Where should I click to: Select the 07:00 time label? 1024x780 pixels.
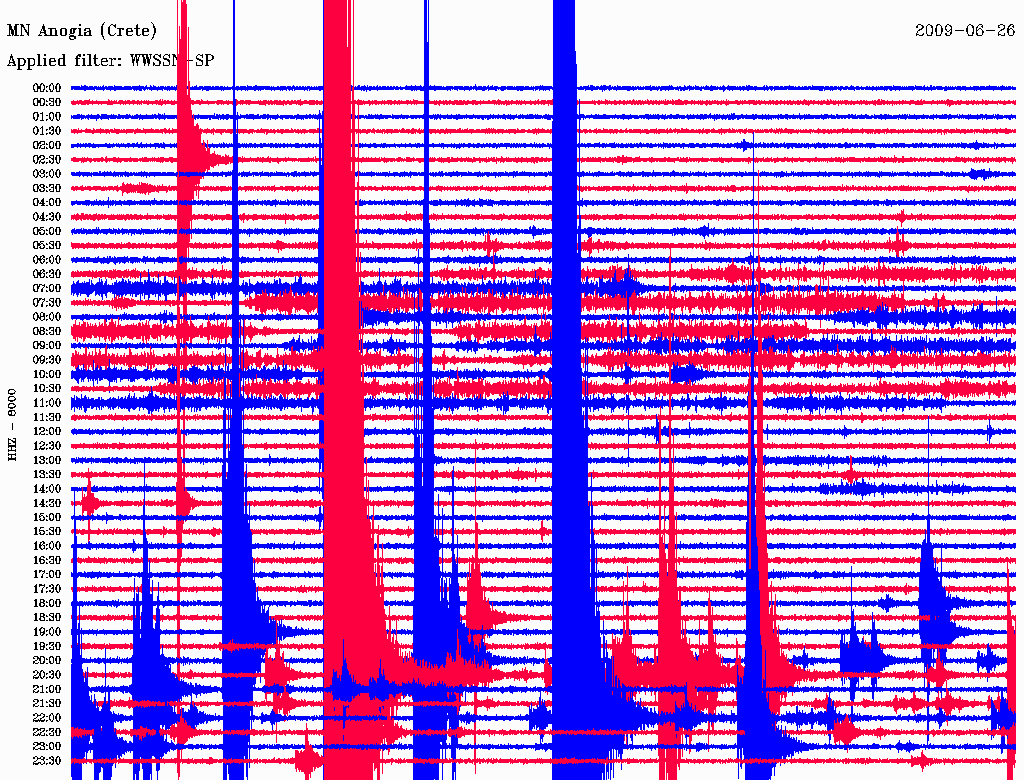47,288
